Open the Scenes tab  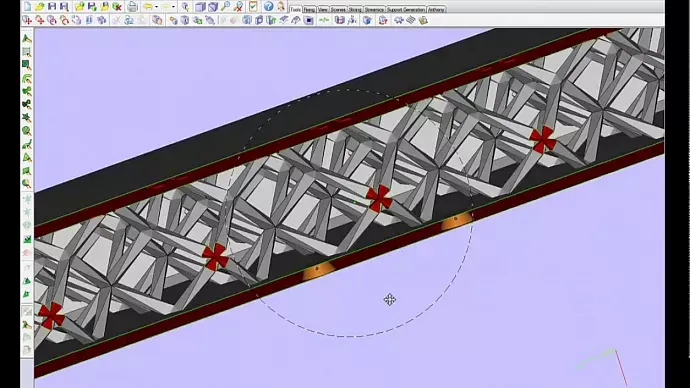point(338,9)
